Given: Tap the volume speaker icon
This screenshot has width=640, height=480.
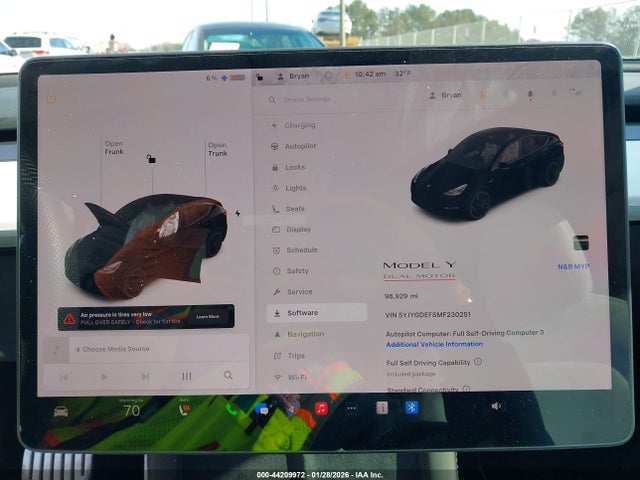Looking at the screenshot, I should [496, 406].
